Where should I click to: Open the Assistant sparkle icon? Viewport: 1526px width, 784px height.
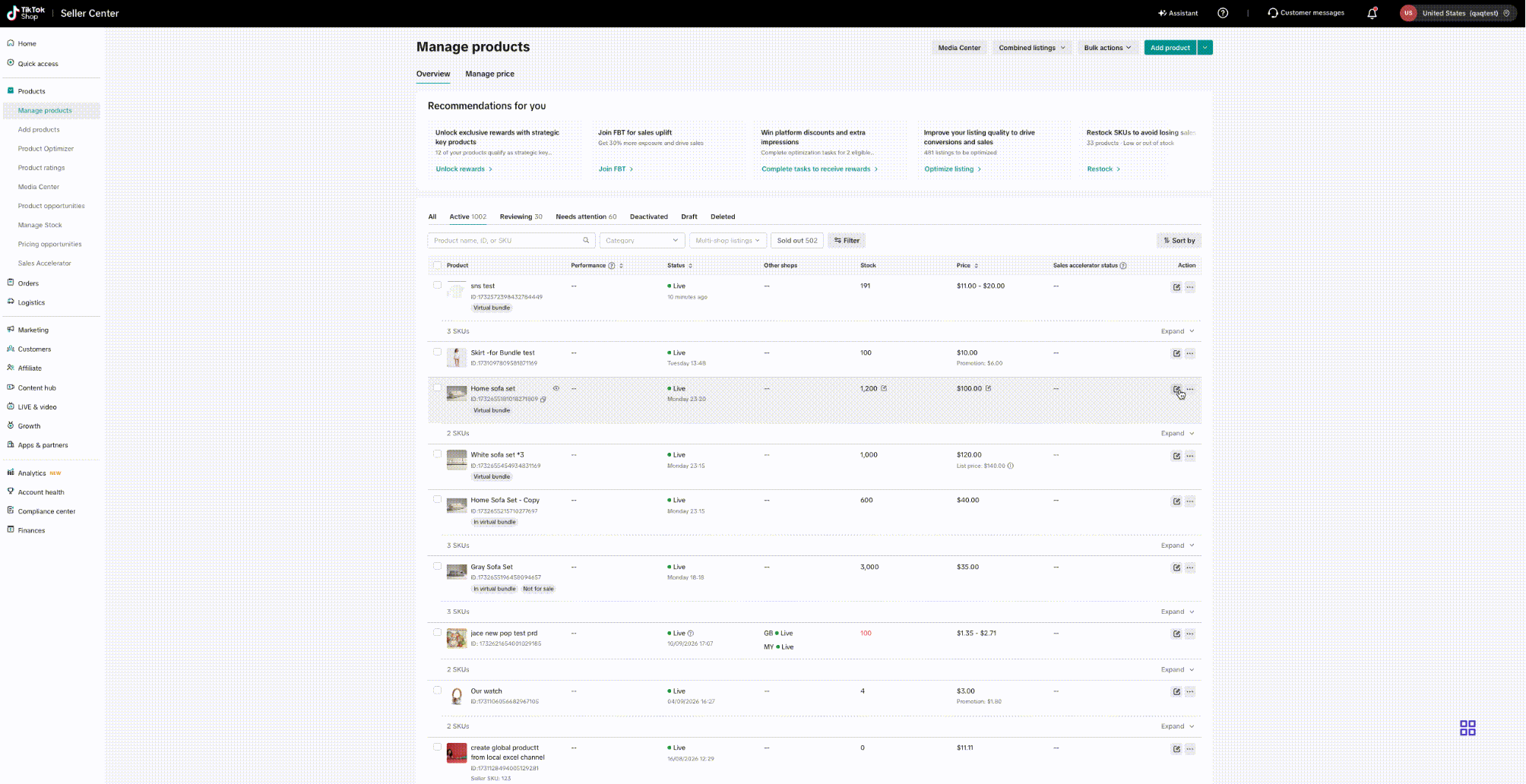(x=1162, y=13)
